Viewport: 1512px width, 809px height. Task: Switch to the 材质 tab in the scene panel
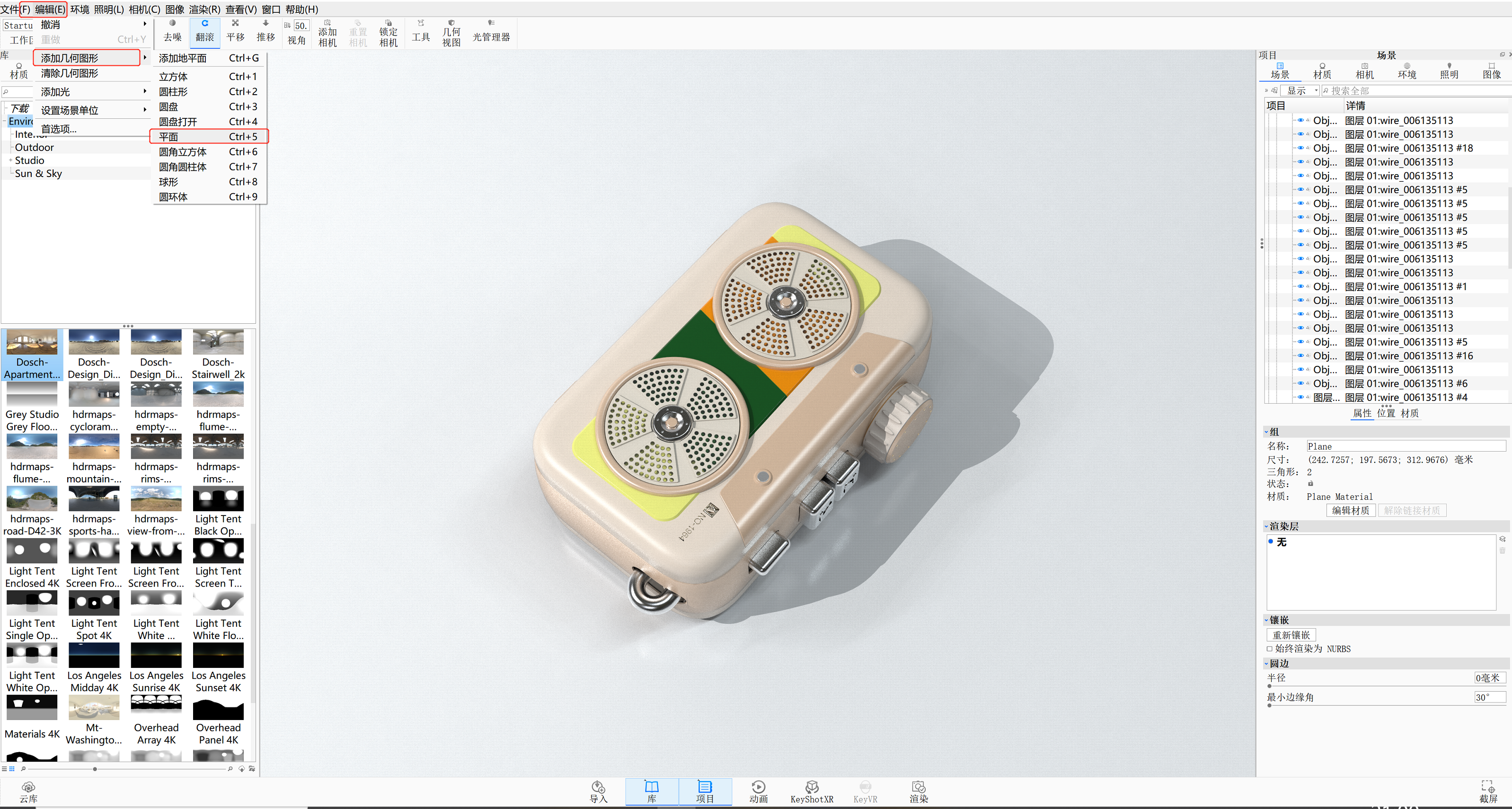(x=1322, y=71)
